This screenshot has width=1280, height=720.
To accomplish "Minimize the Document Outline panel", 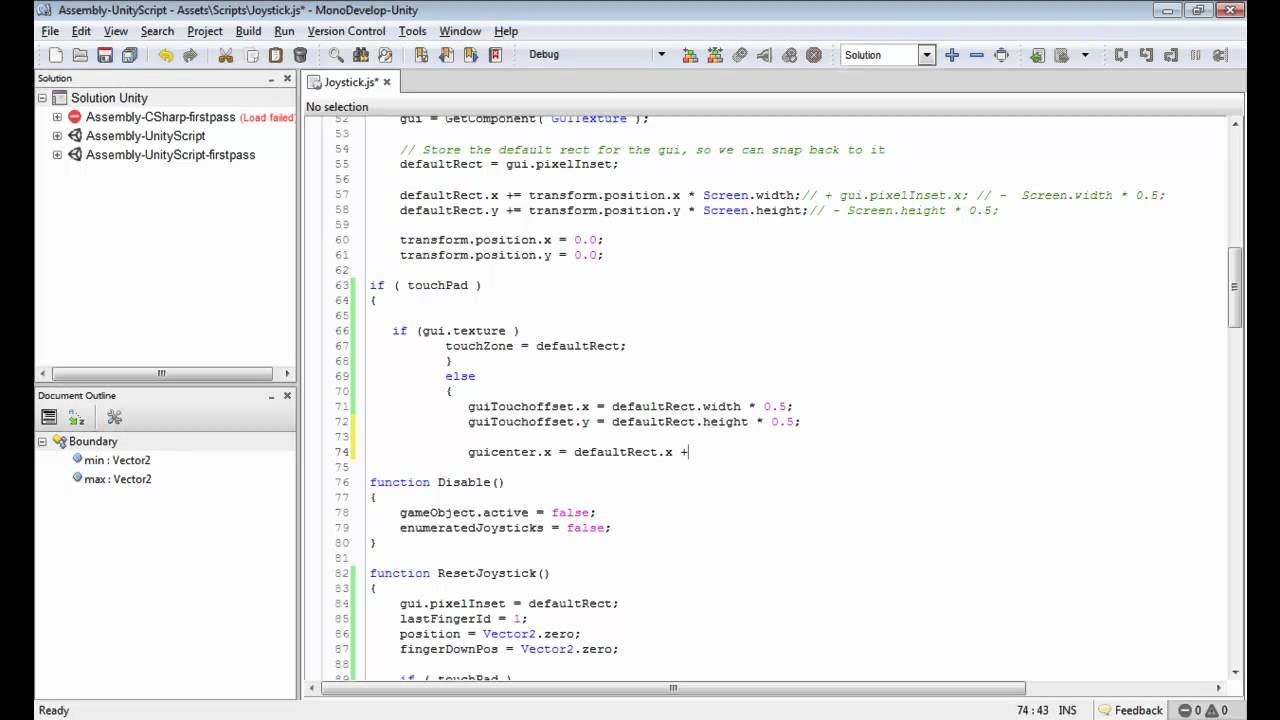I will pos(271,396).
